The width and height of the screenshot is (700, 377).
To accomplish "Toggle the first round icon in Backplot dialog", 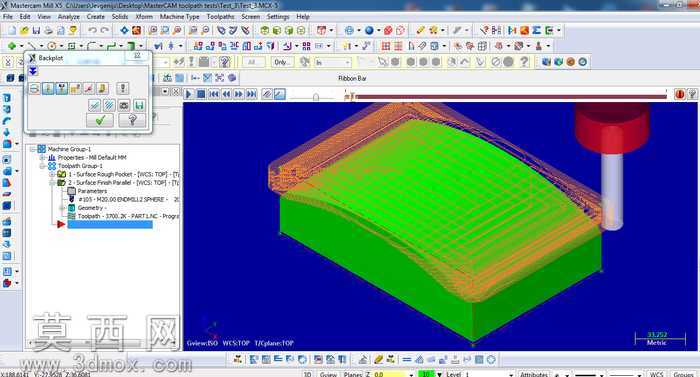I will click(35, 88).
